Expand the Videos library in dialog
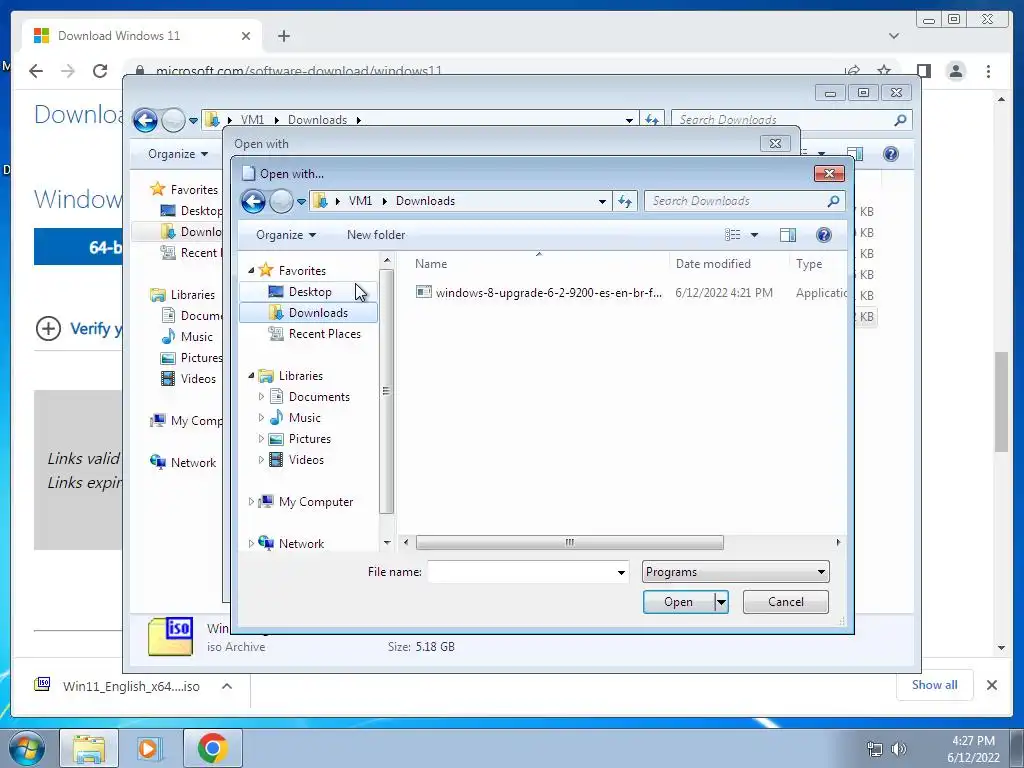The image size is (1024, 768). (261, 460)
